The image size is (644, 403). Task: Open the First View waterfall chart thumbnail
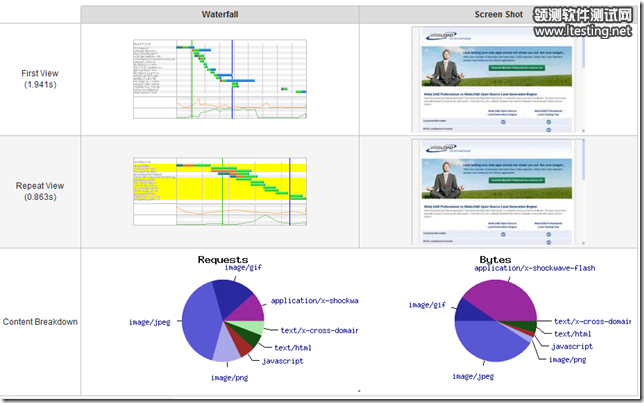(x=219, y=79)
